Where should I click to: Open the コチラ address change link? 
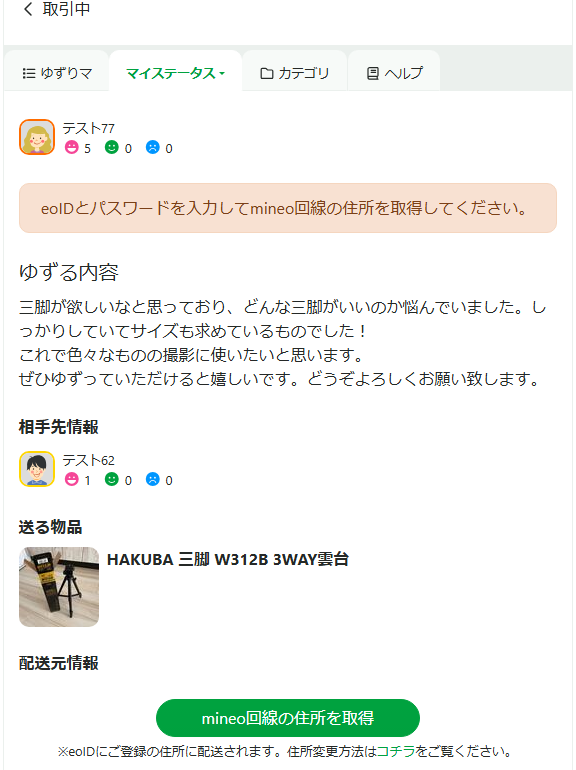396,751
